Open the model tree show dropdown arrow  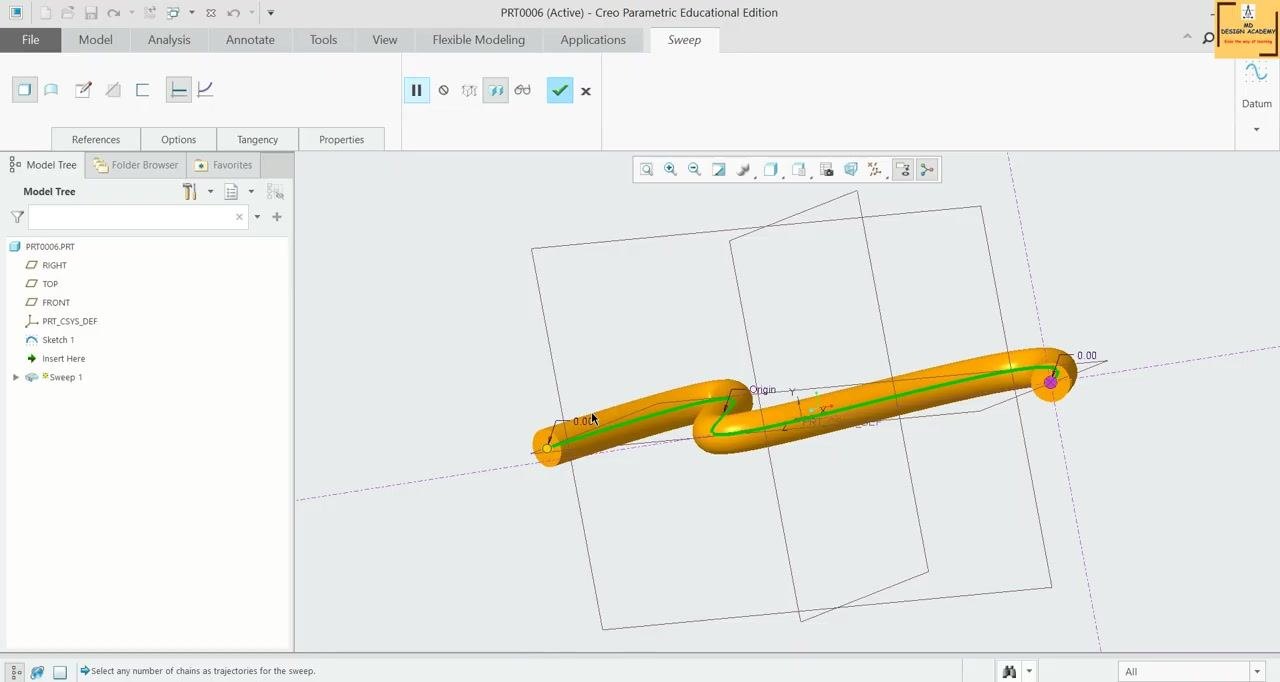coord(251,192)
